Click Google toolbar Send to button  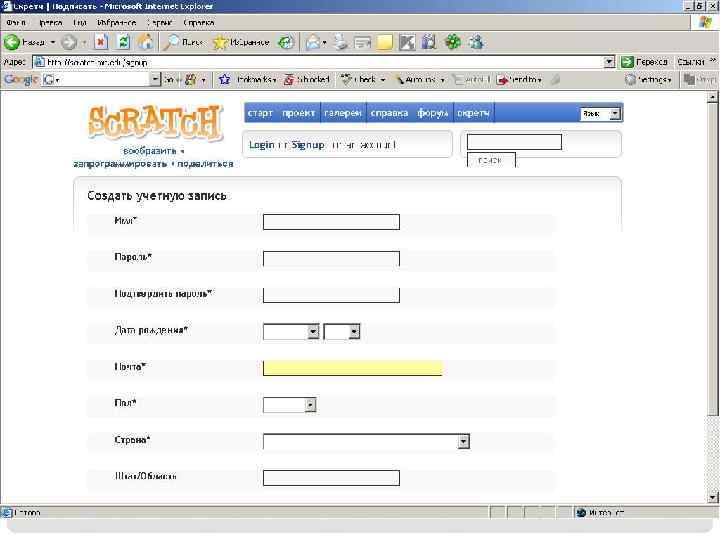click(x=519, y=79)
